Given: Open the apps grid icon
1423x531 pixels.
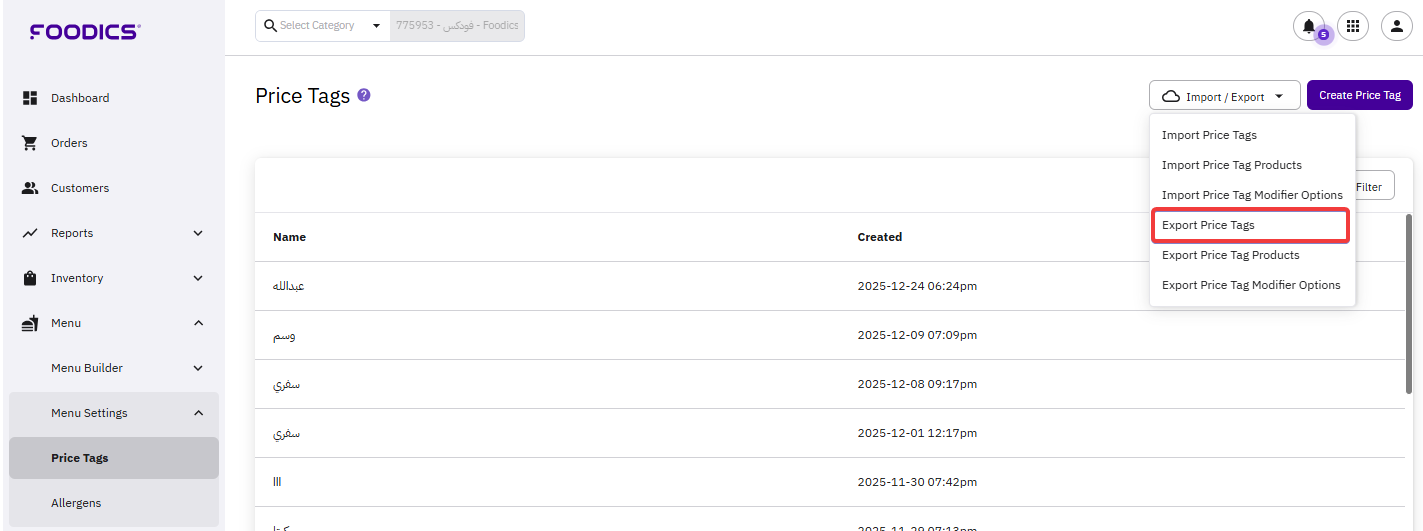Looking at the screenshot, I should click(x=1353, y=26).
